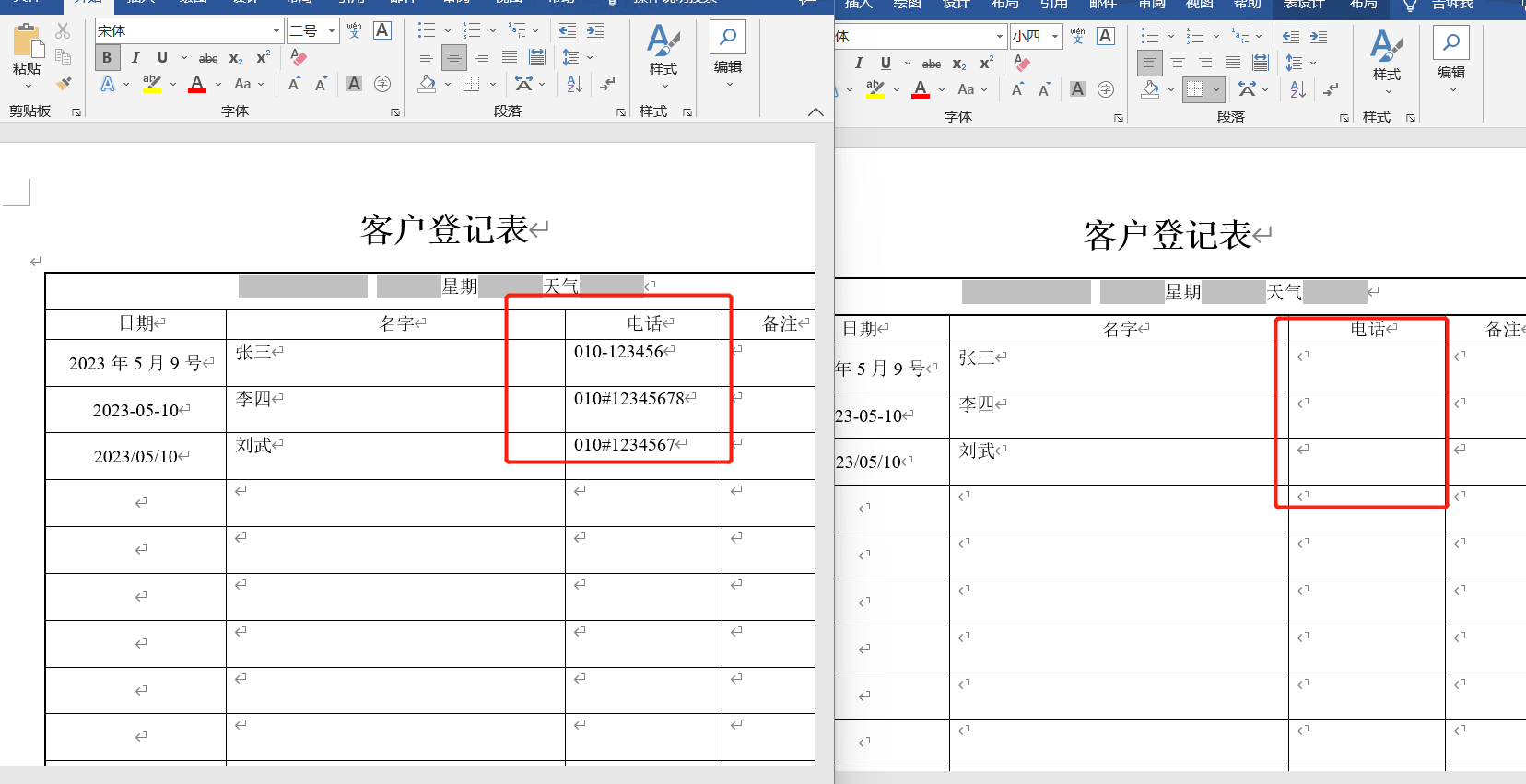Viewport: 1526px width, 784px height.
Task: Click phonetic guide wén icon in left window
Action: pyautogui.click(x=355, y=31)
